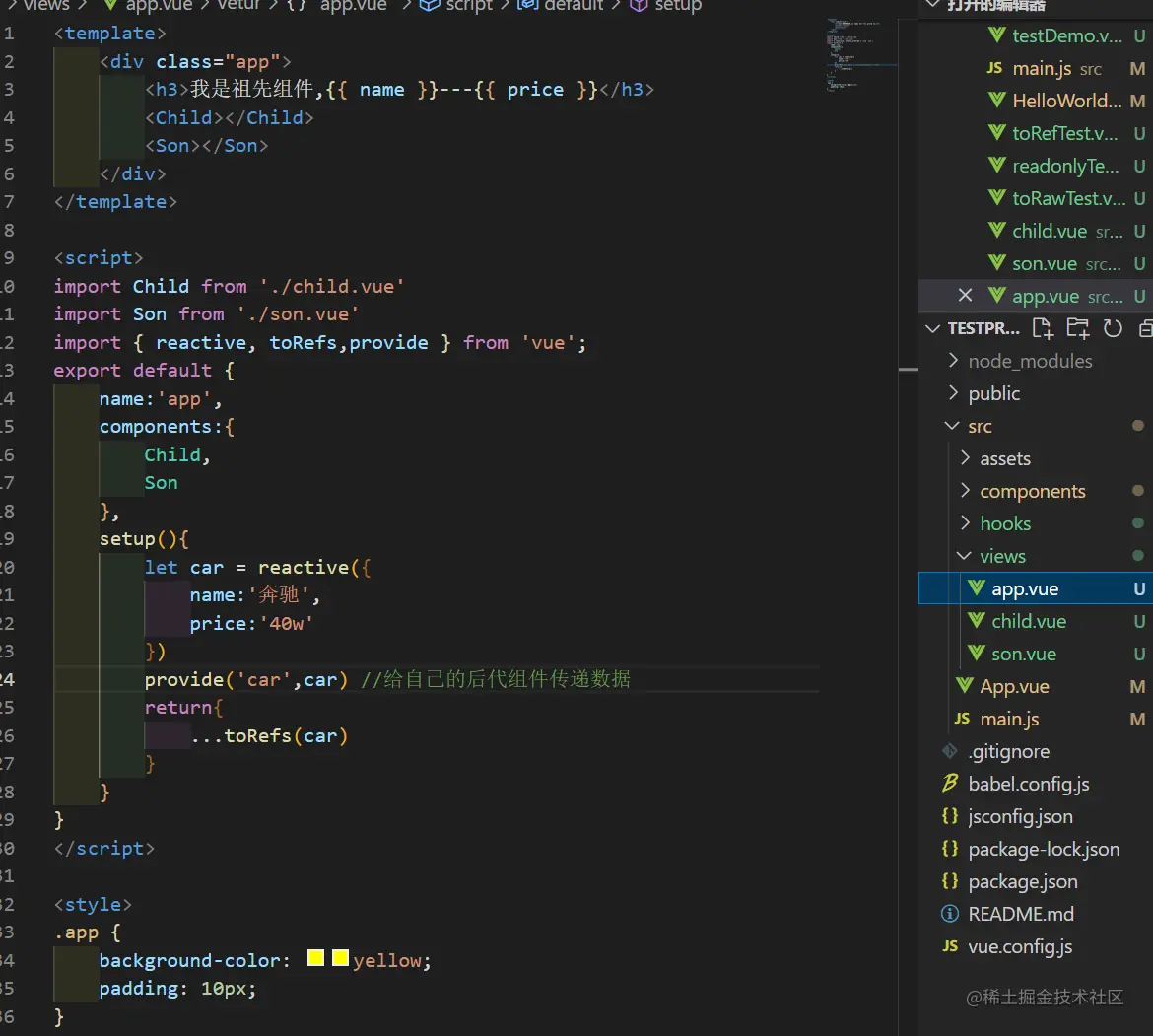Open vue.config.js in explorer
This screenshot has width=1153, height=1036.
(1020, 946)
